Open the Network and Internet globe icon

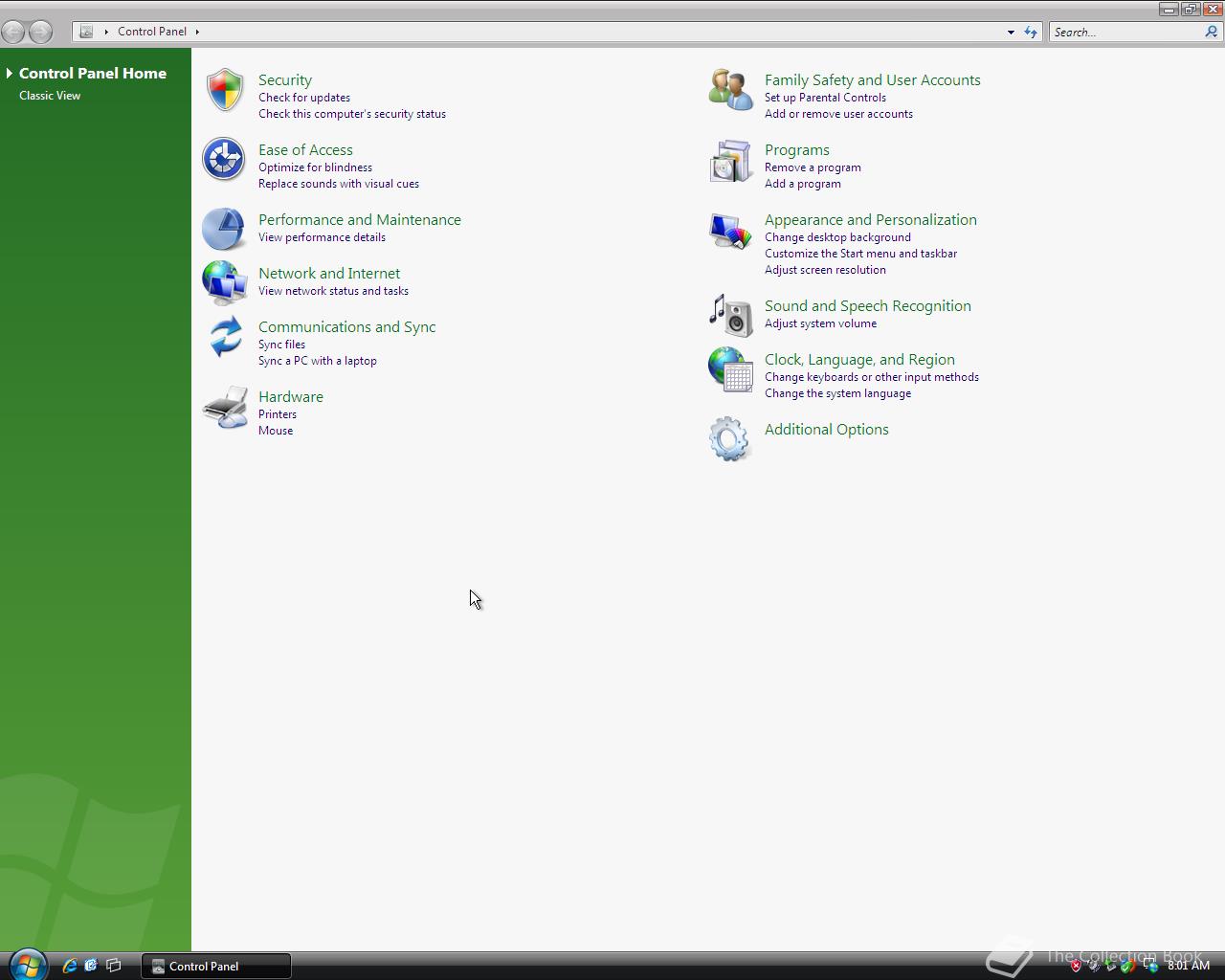225,283
